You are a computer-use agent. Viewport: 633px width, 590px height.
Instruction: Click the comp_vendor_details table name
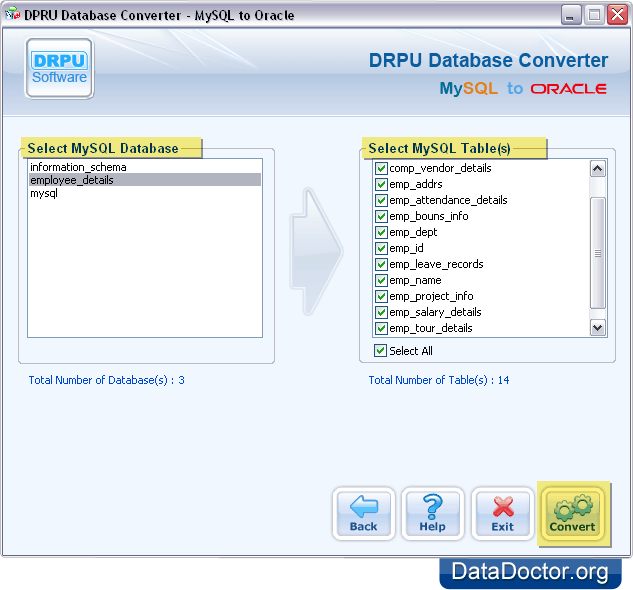click(440, 168)
